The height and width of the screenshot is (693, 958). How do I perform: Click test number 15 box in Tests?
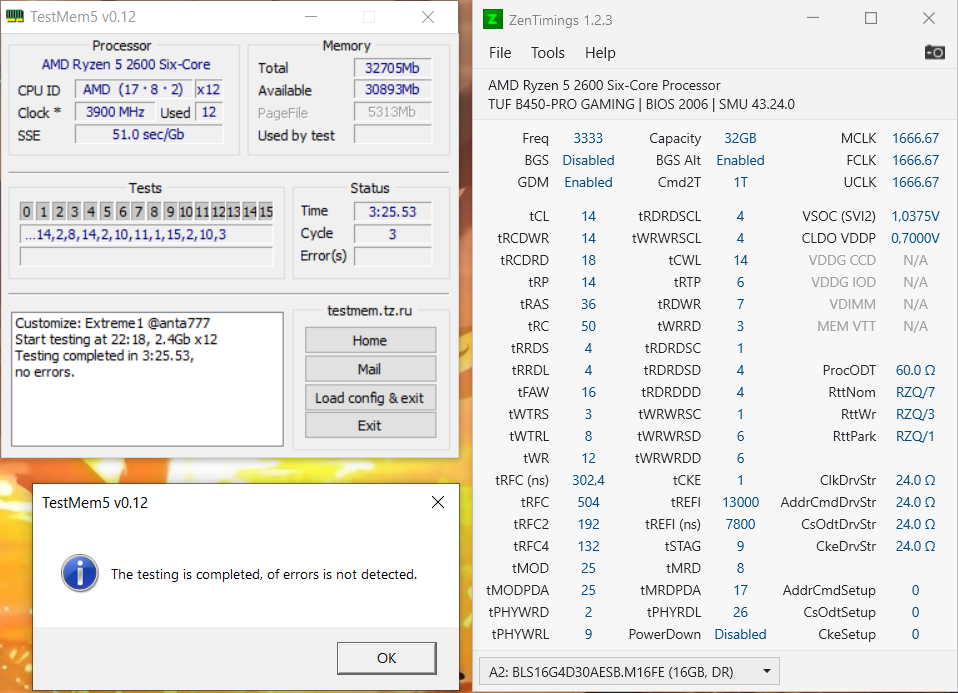pyautogui.click(x=266, y=211)
